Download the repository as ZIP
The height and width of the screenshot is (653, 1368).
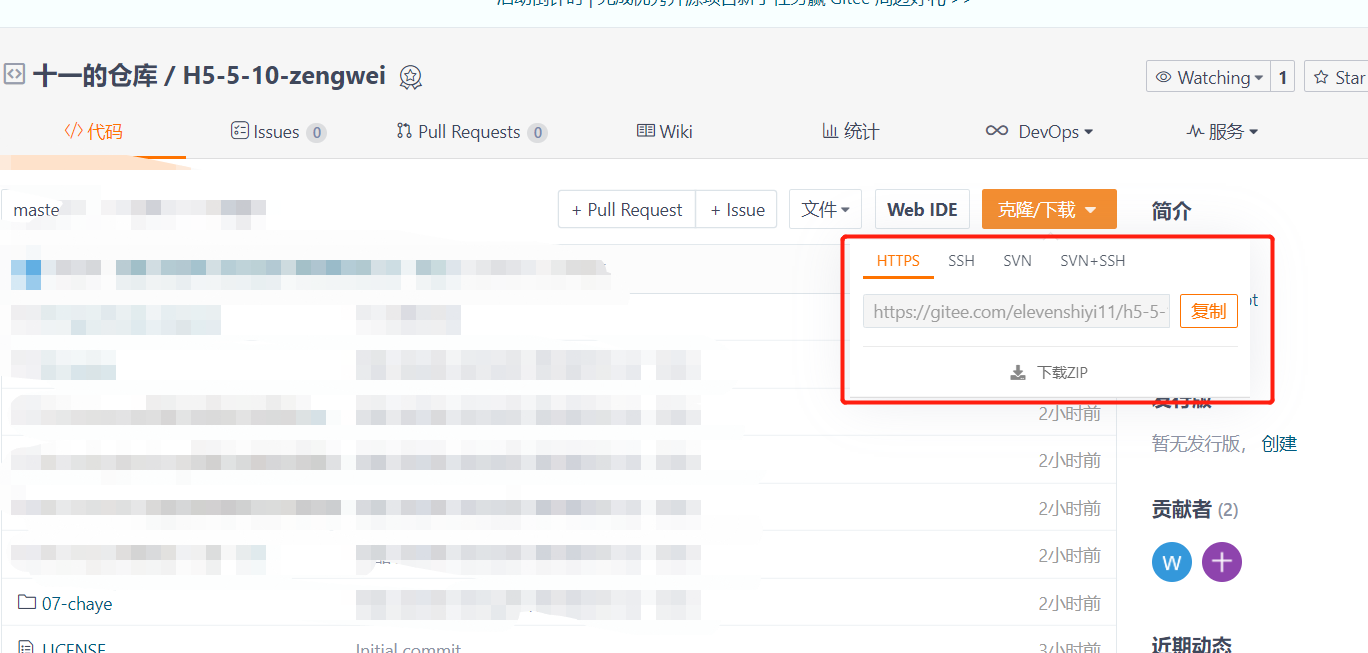click(1049, 372)
